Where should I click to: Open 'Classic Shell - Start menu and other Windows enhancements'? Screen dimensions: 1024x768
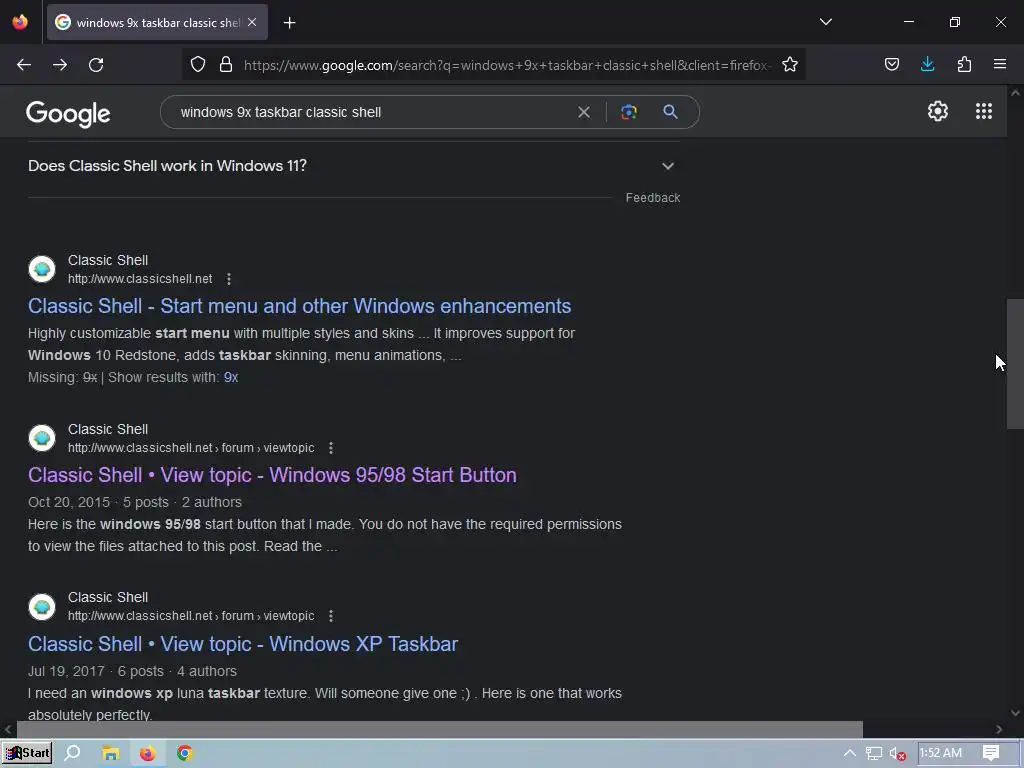coord(300,306)
